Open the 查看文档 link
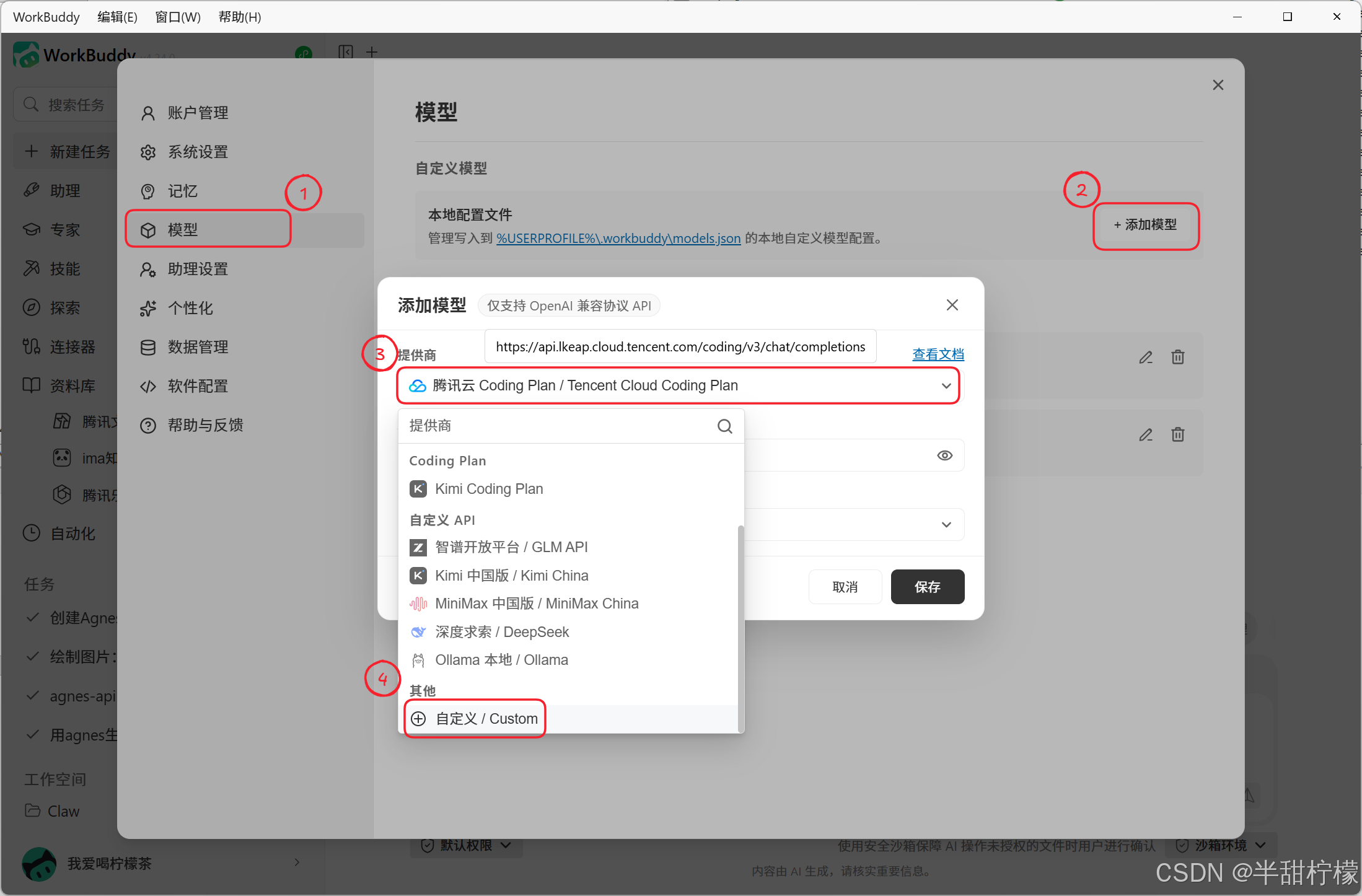The height and width of the screenshot is (896, 1362). click(x=938, y=354)
